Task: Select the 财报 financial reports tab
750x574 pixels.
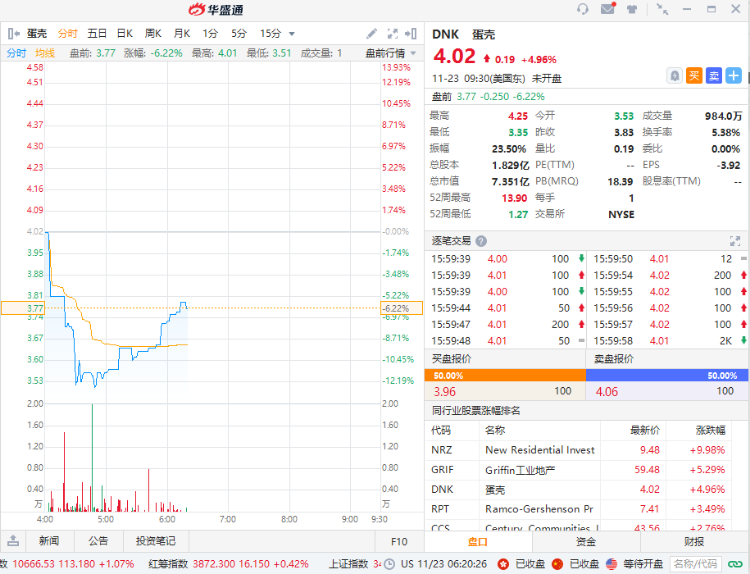Action: 694,541
